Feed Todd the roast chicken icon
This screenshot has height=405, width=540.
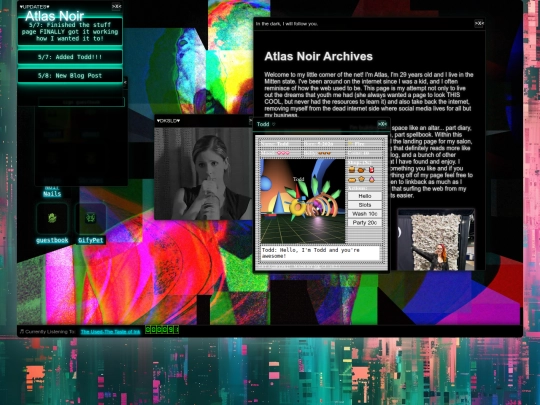pos(361,170)
